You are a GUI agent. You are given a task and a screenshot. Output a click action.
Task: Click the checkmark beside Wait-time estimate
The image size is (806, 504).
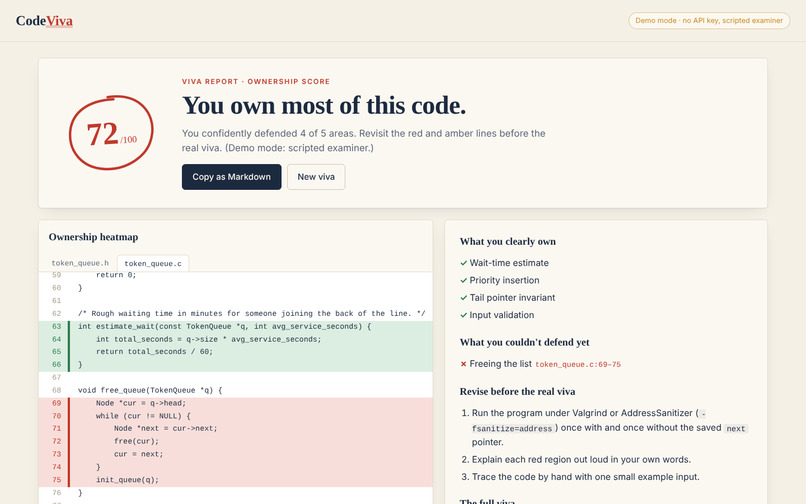(464, 263)
